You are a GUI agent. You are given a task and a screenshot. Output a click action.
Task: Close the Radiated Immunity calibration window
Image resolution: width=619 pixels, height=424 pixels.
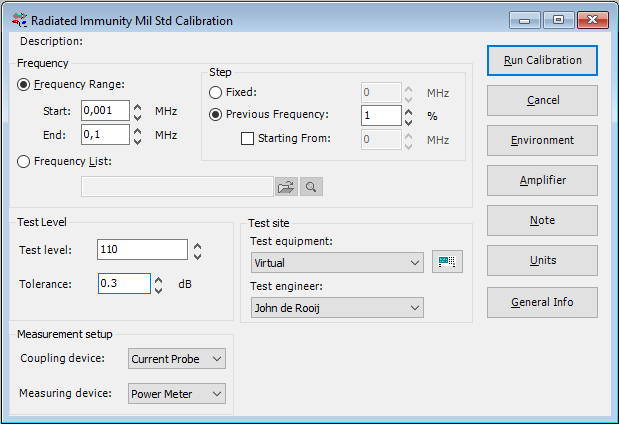[593, 20]
